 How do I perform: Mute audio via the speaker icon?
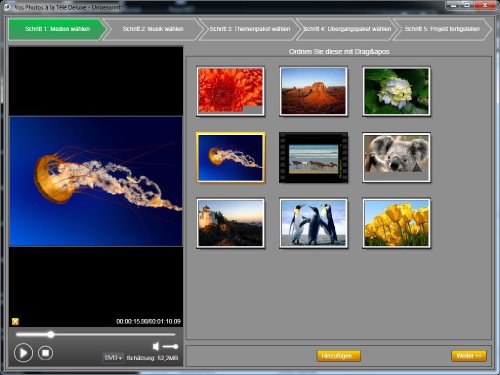[156, 346]
